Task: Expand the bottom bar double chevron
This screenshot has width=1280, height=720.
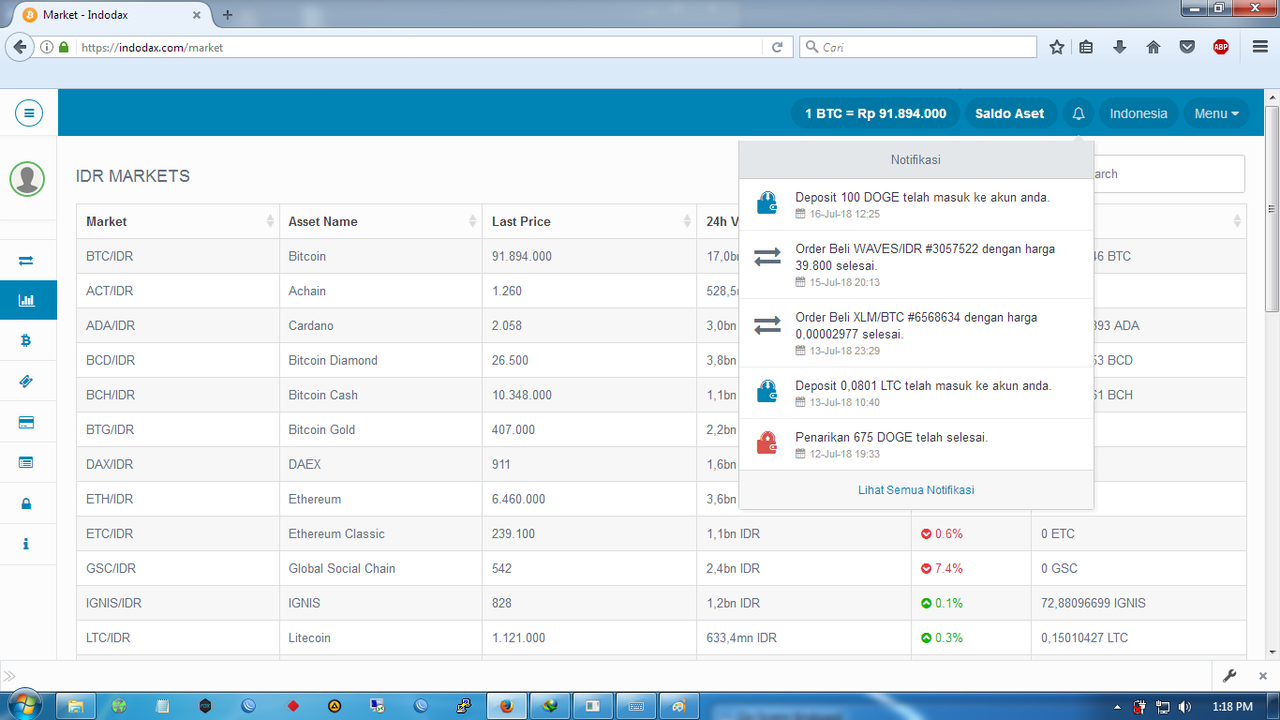Action: coord(9,677)
